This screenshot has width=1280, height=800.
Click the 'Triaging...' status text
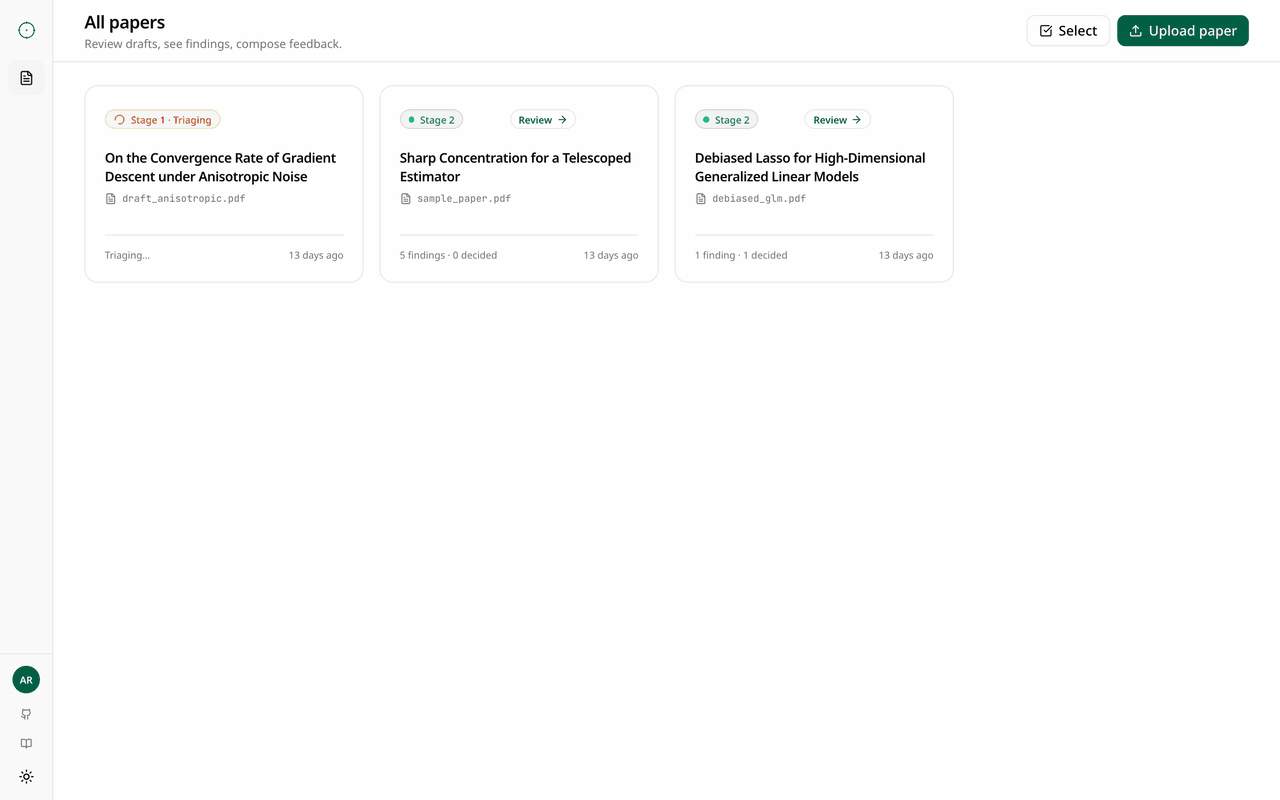127,256
